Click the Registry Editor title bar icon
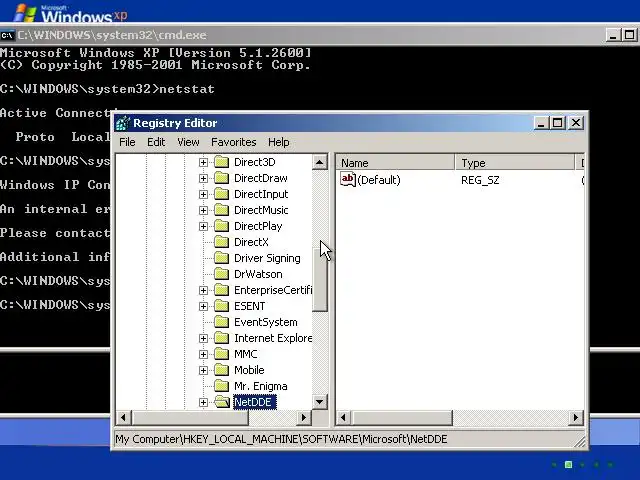 pyautogui.click(x=122, y=123)
